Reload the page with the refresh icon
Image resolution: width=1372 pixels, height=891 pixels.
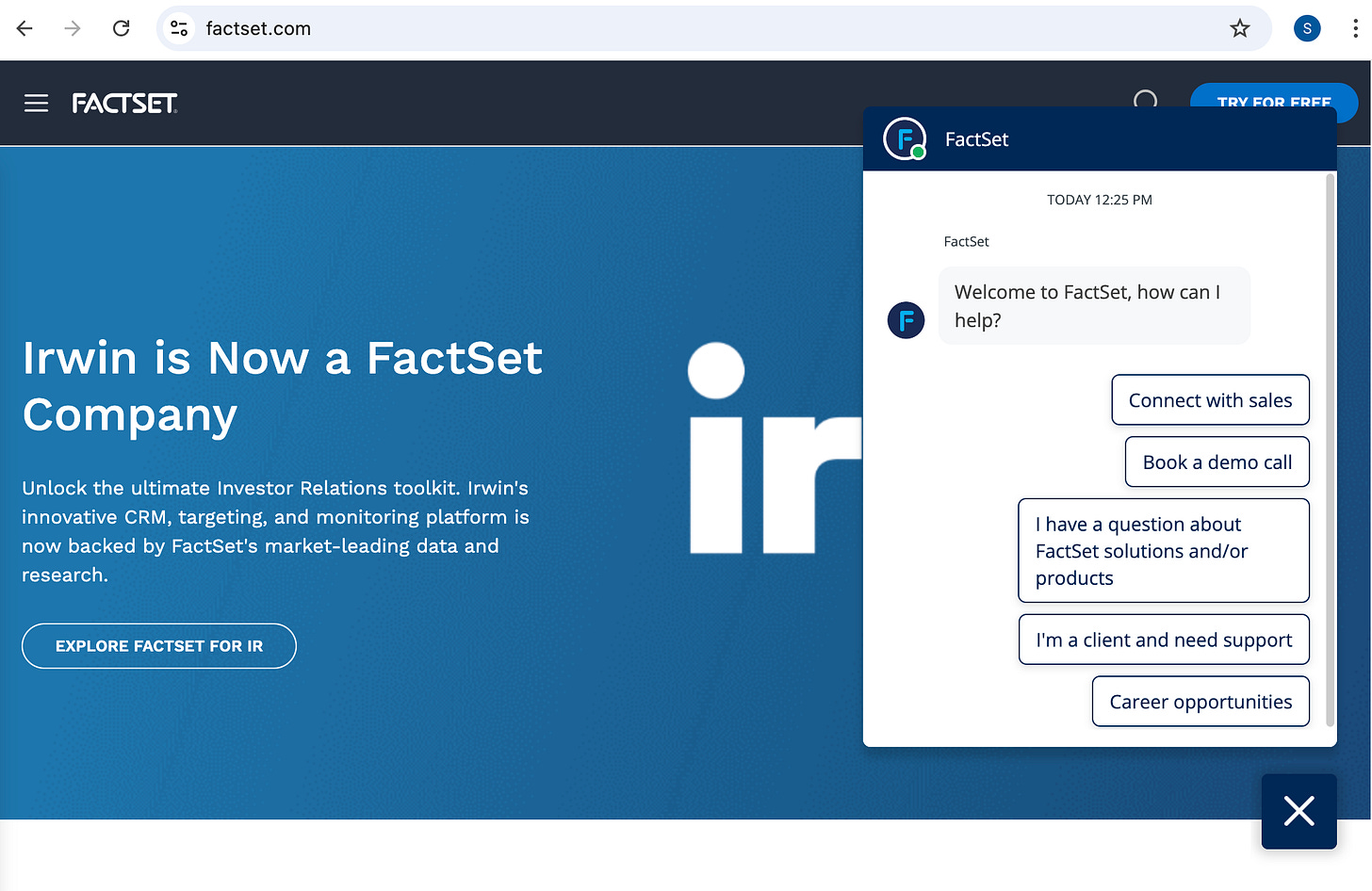click(x=122, y=28)
